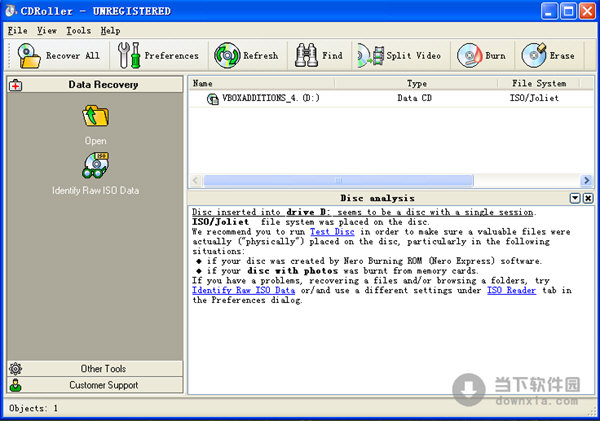Maximize the CDRoller window
This screenshot has width=600, height=421.
coord(568,11)
